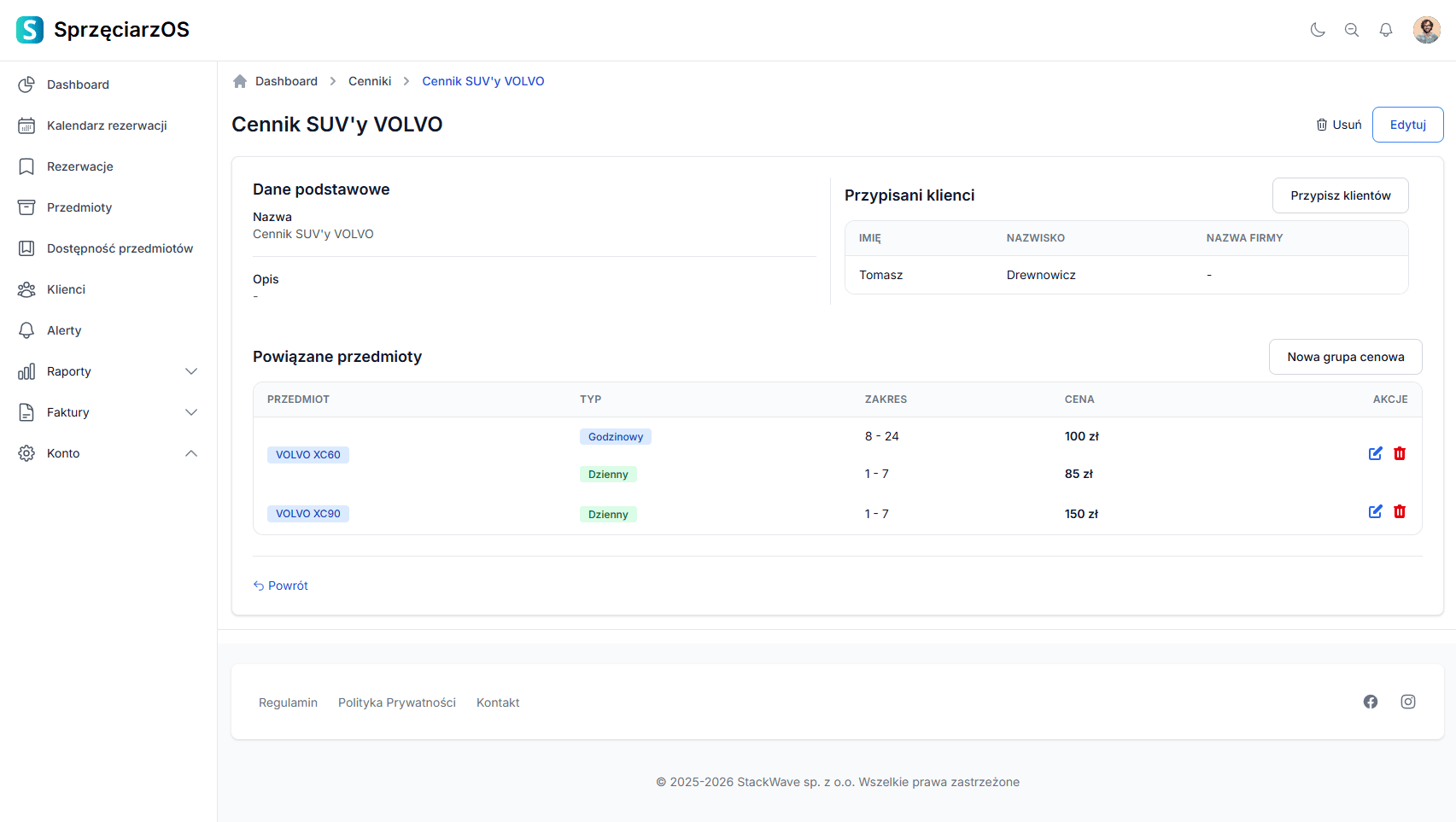Click the Przypisz klientów button

pyautogui.click(x=1340, y=195)
